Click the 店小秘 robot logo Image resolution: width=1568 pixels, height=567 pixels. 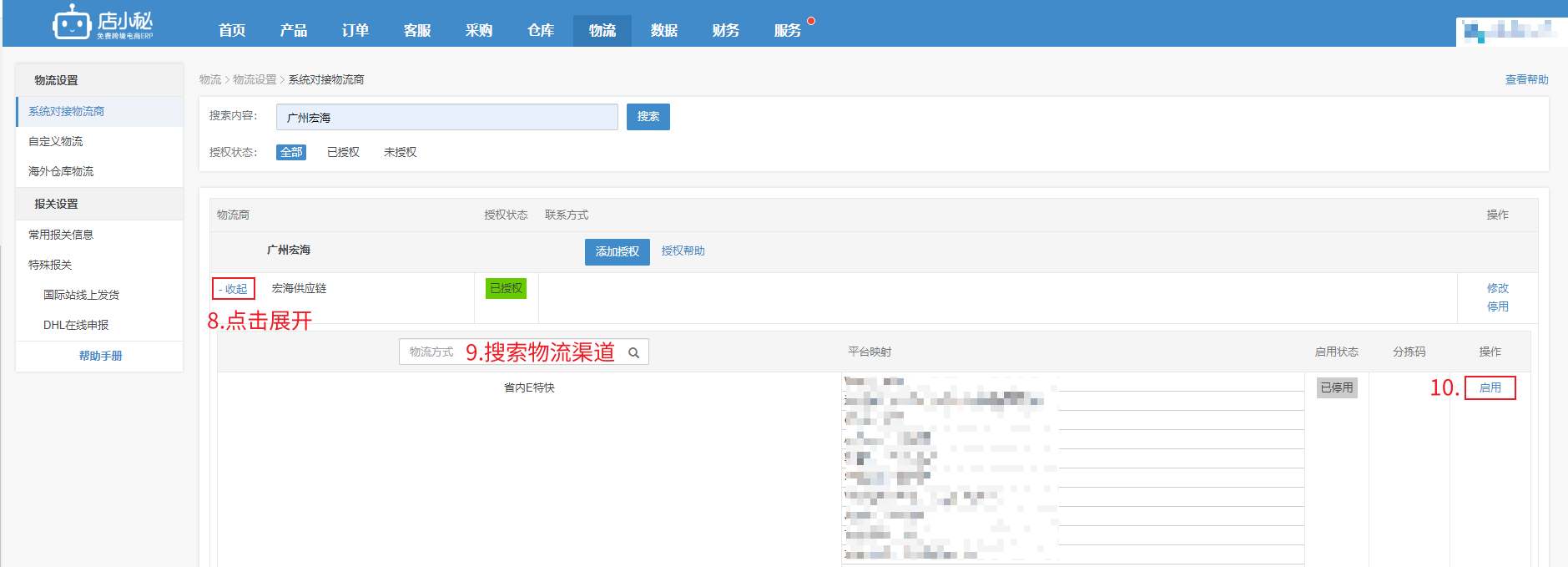pos(103,23)
